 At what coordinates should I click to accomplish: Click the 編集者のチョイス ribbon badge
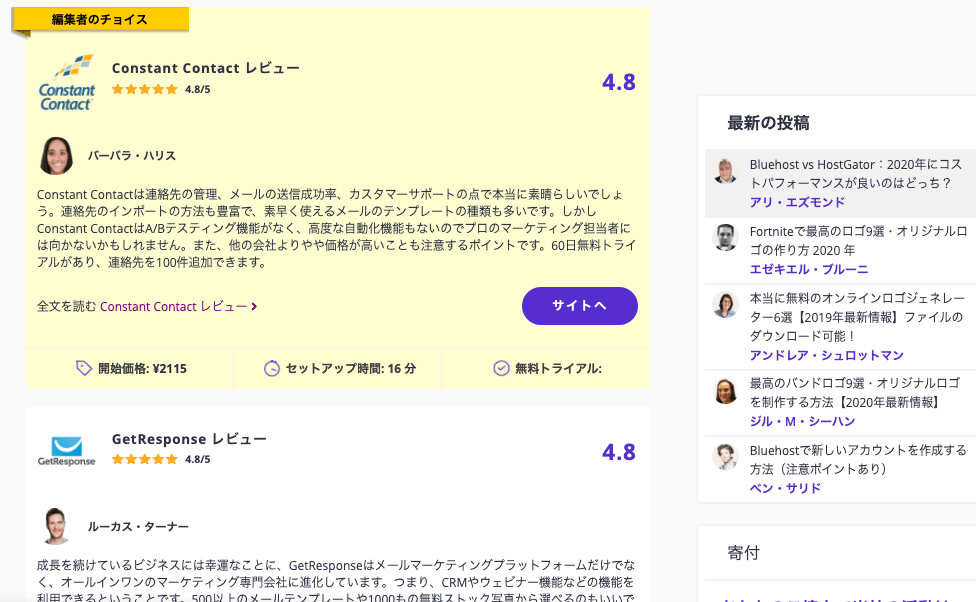tap(100, 20)
